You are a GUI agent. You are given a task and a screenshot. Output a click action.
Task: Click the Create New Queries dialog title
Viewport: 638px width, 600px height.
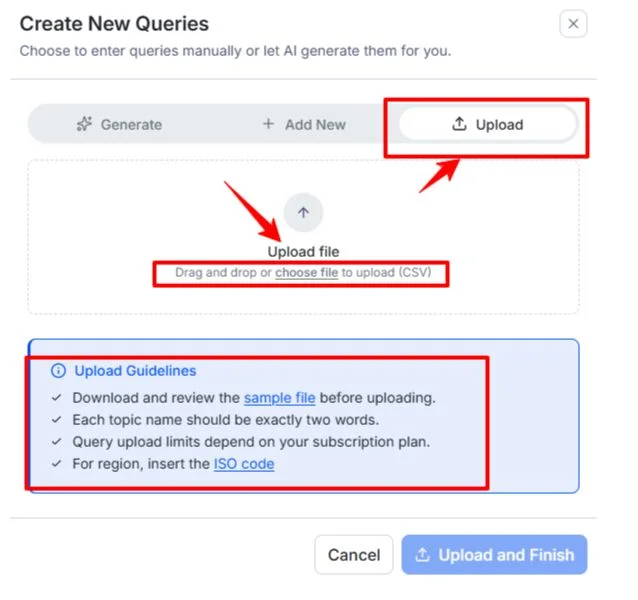tap(114, 23)
